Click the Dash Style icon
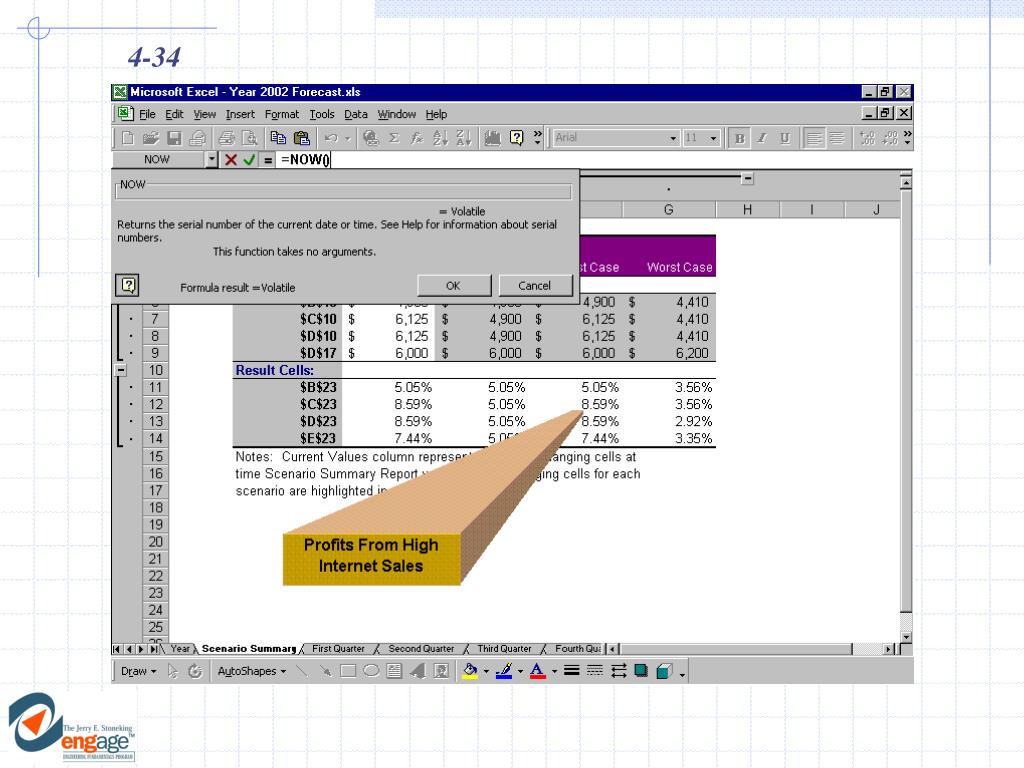Screen dimensions: 1024x768 tap(594, 671)
